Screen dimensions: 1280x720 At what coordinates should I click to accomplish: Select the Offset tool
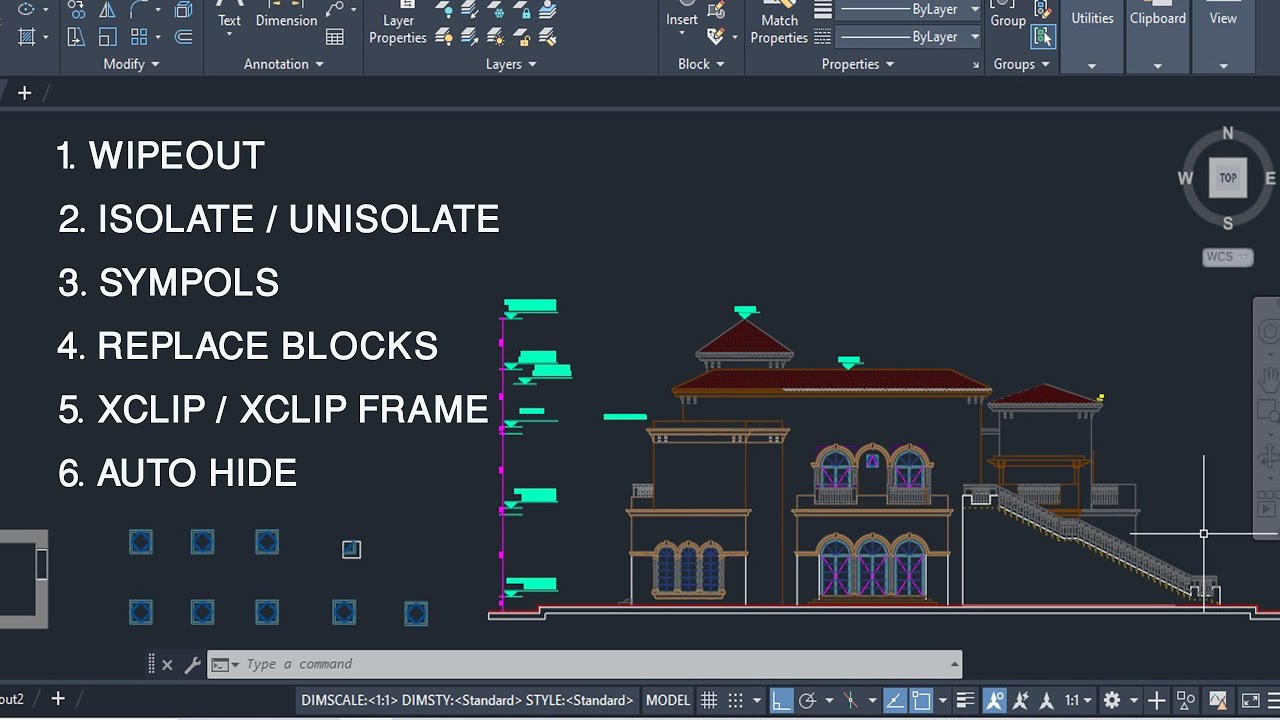183,37
